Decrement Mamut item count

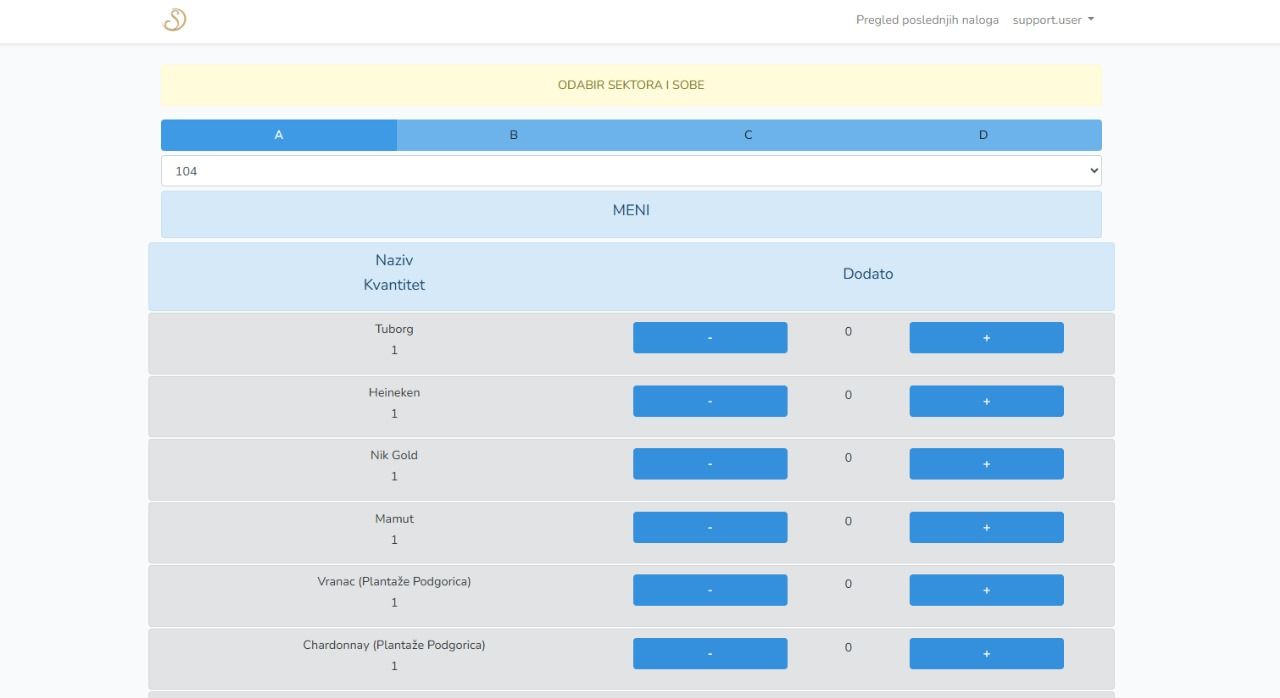pos(710,527)
